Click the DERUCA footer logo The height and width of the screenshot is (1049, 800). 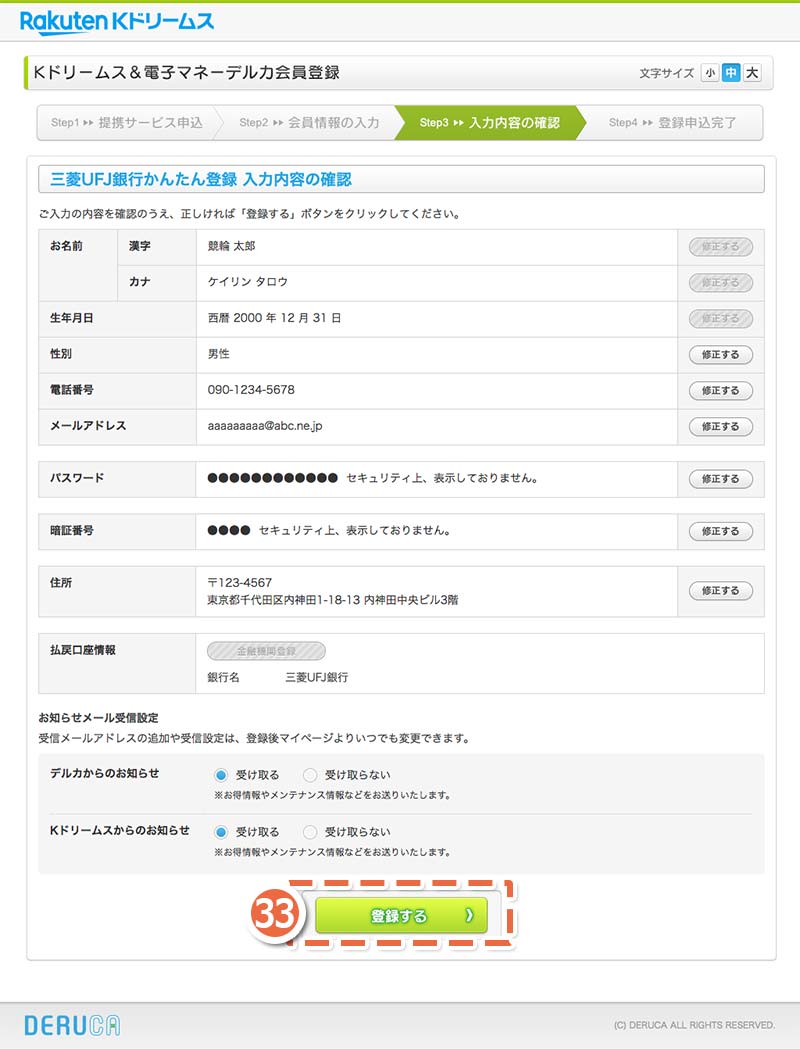coord(72,1026)
